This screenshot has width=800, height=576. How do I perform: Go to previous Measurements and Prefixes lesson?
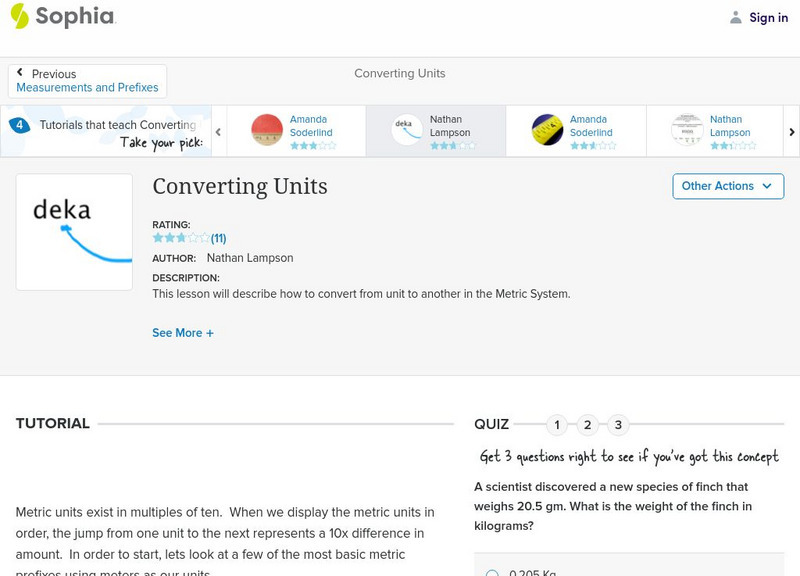click(87, 81)
